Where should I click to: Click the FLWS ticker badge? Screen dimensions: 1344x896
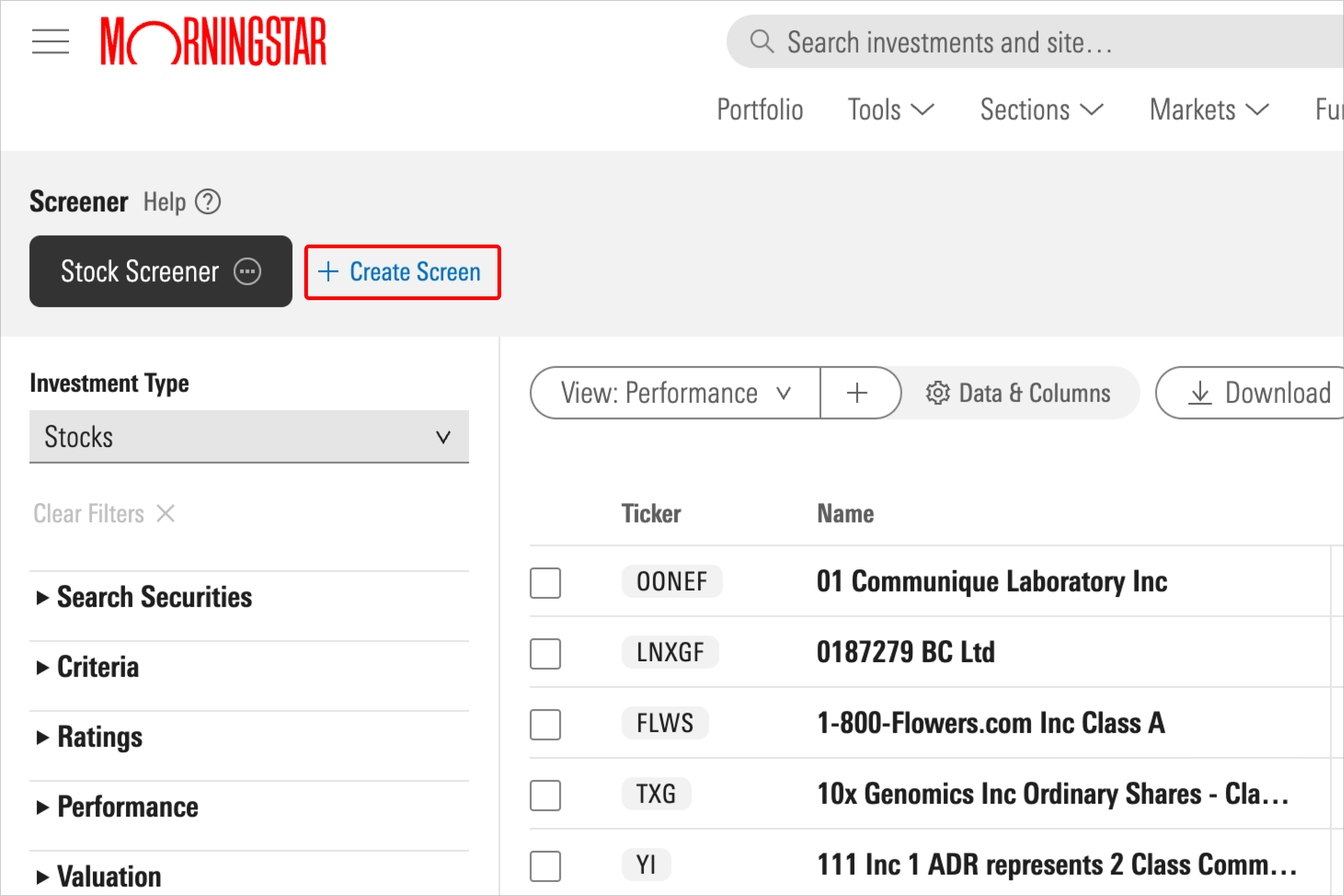pyautogui.click(x=665, y=723)
